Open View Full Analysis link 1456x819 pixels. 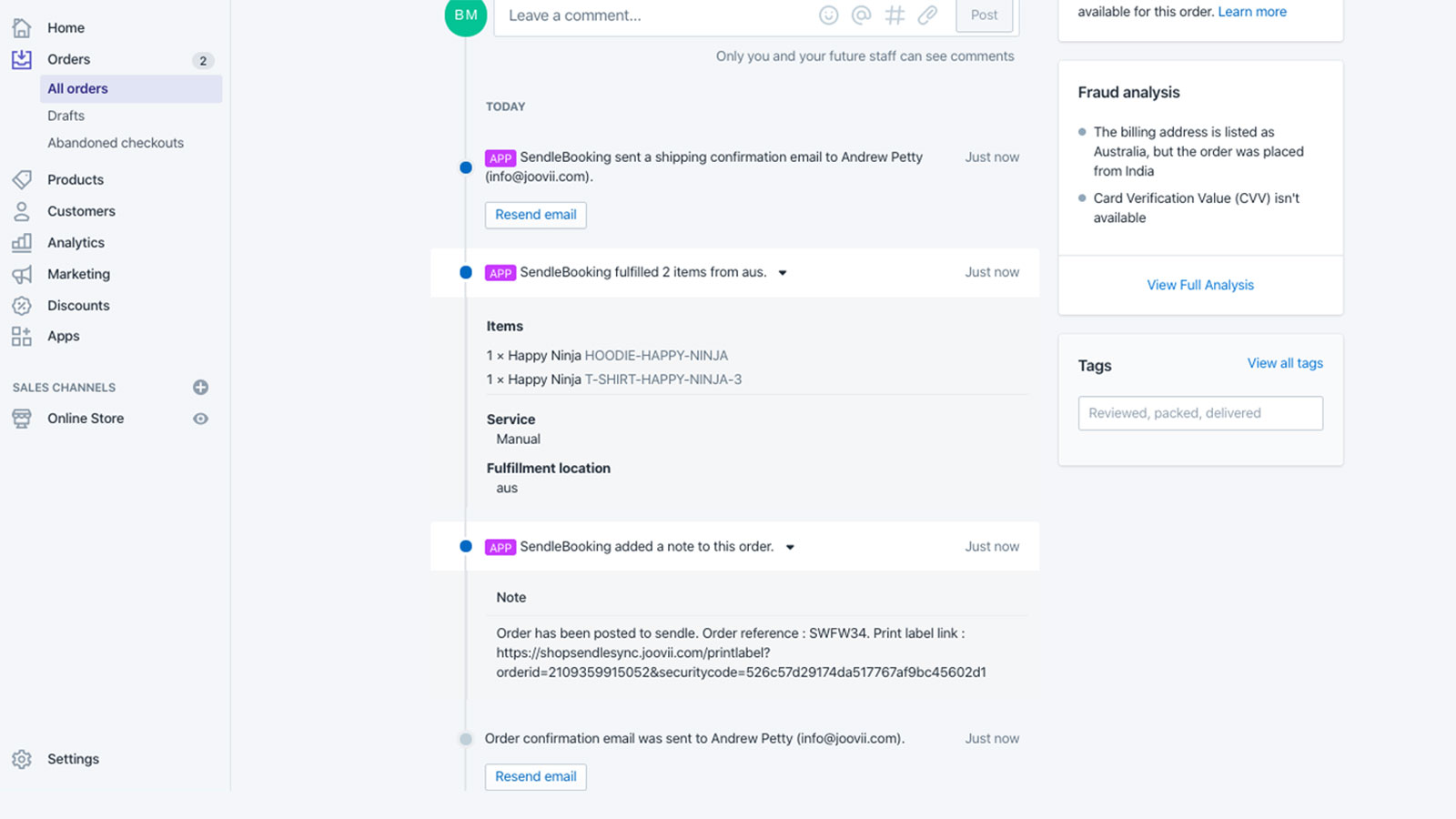pyautogui.click(x=1200, y=285)
